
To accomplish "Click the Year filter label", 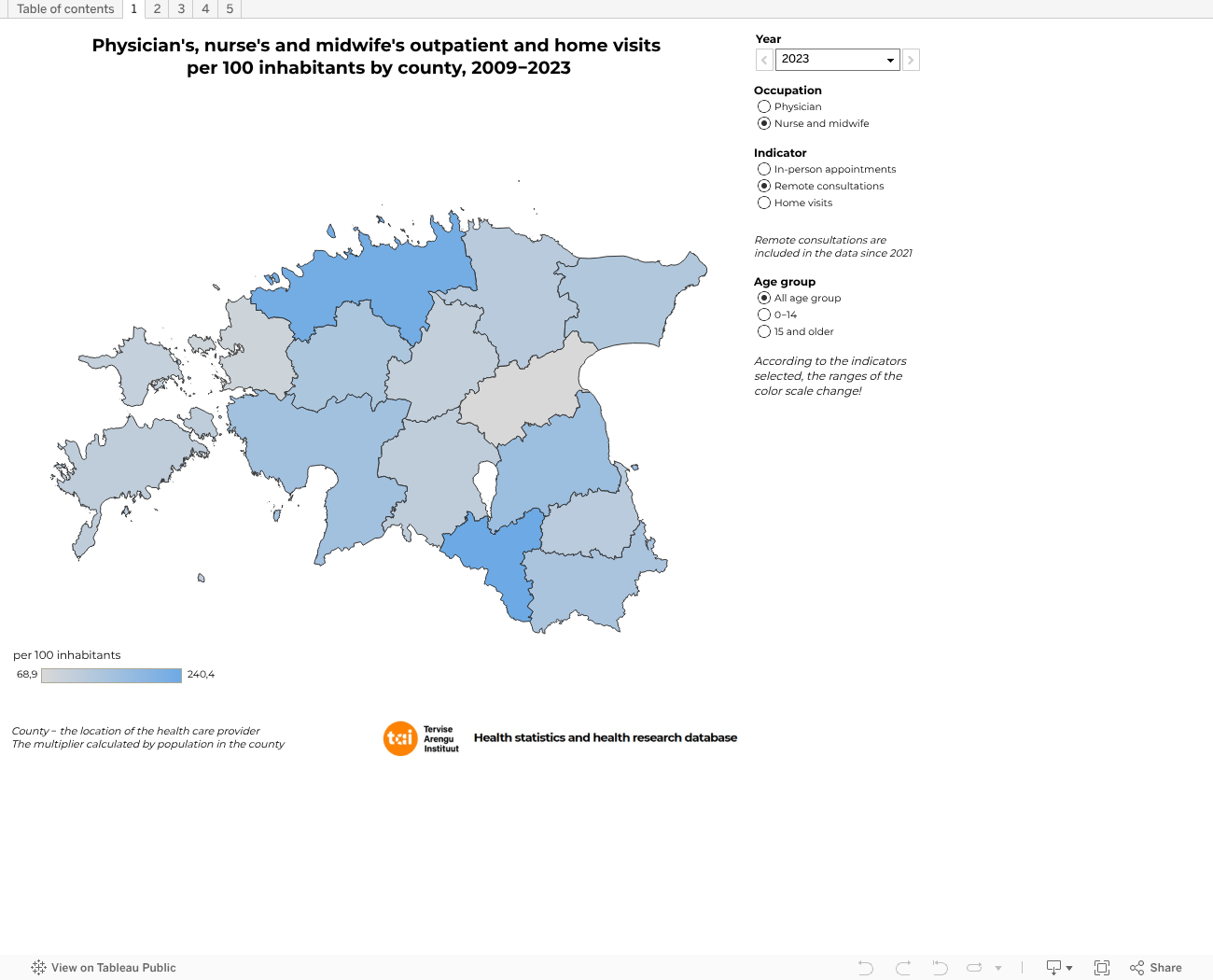I will point(768,39).
